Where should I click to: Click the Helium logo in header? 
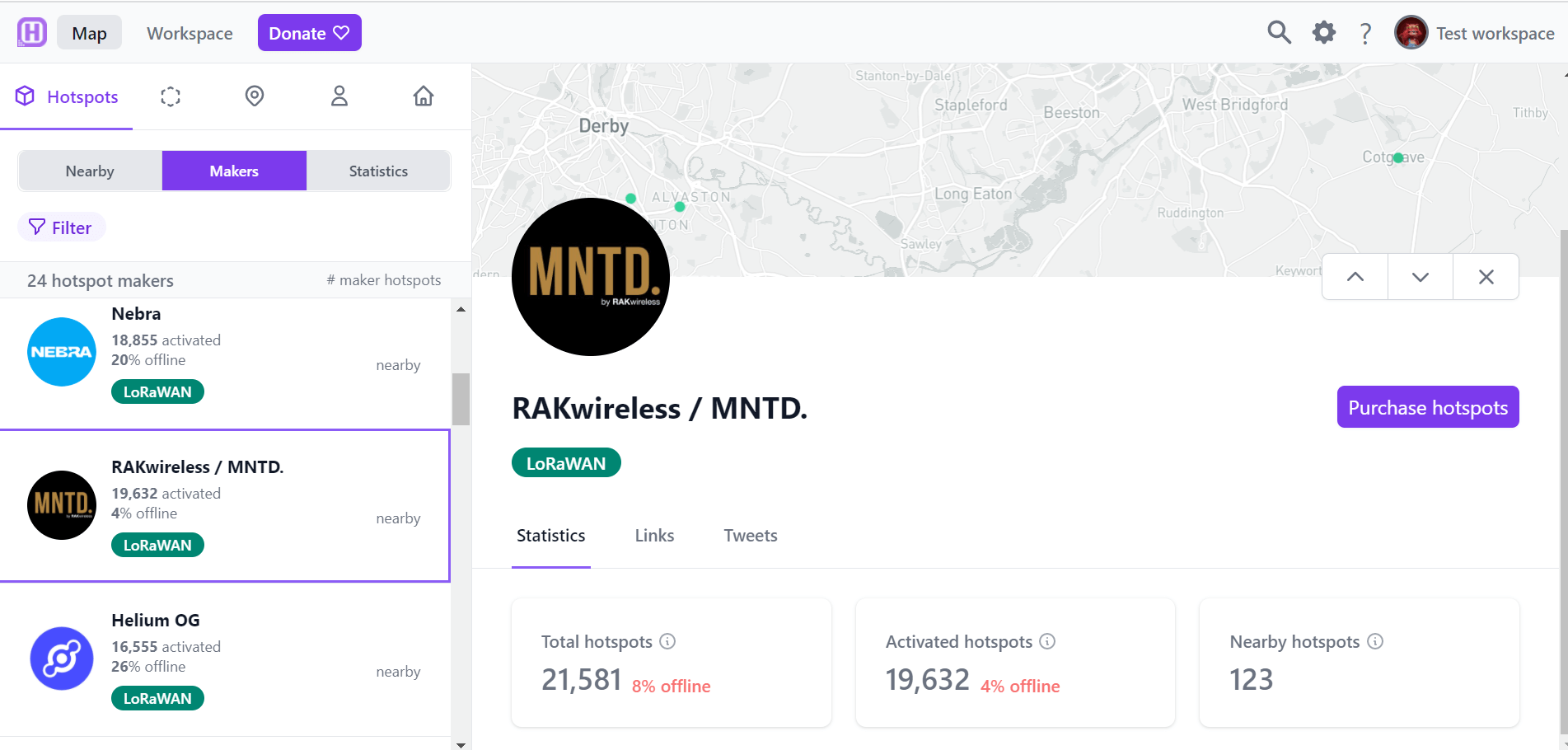point(32,33)
